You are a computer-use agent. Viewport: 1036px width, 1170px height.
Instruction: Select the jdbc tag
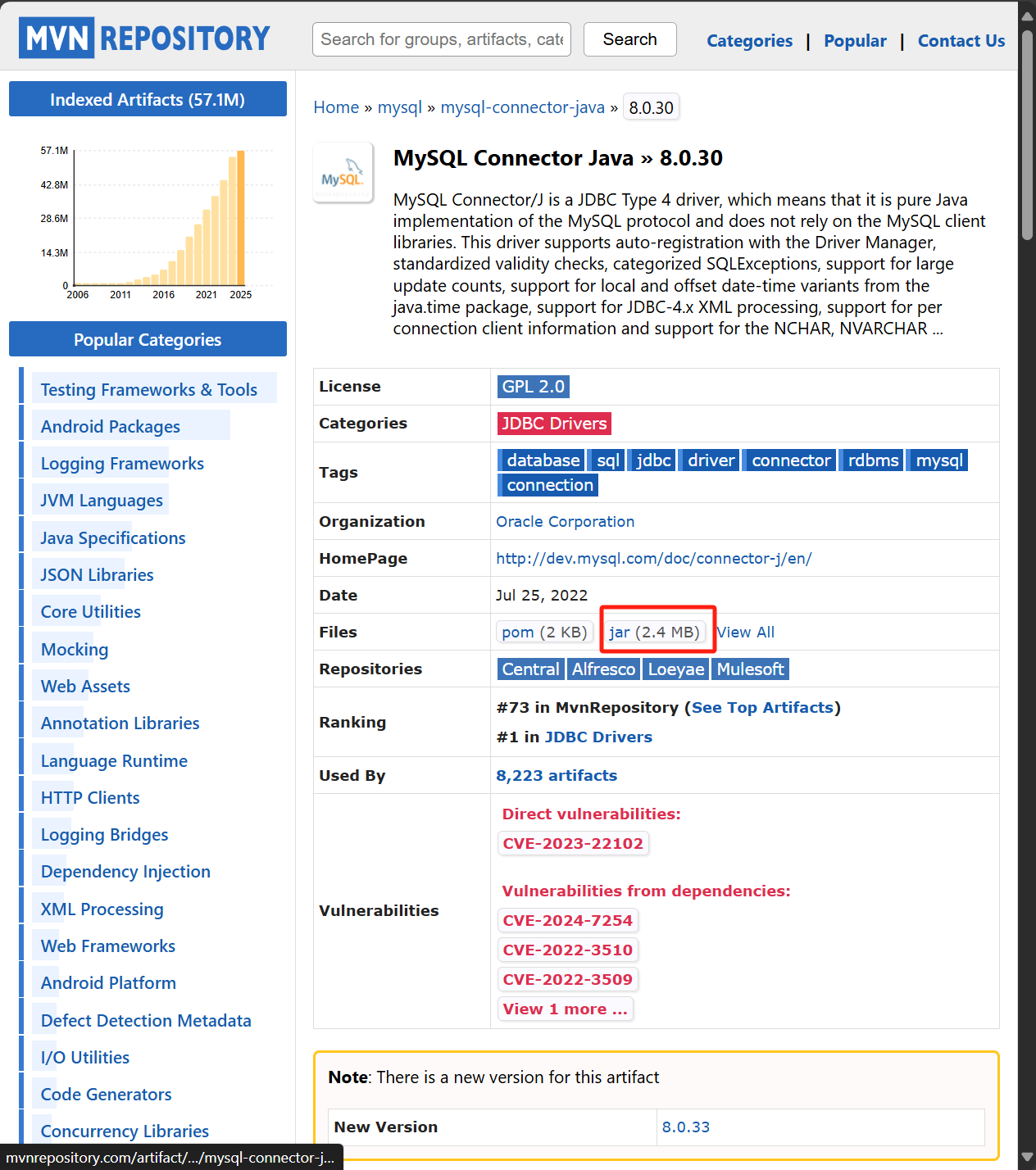pyautogui.click(x=652, y=460)
